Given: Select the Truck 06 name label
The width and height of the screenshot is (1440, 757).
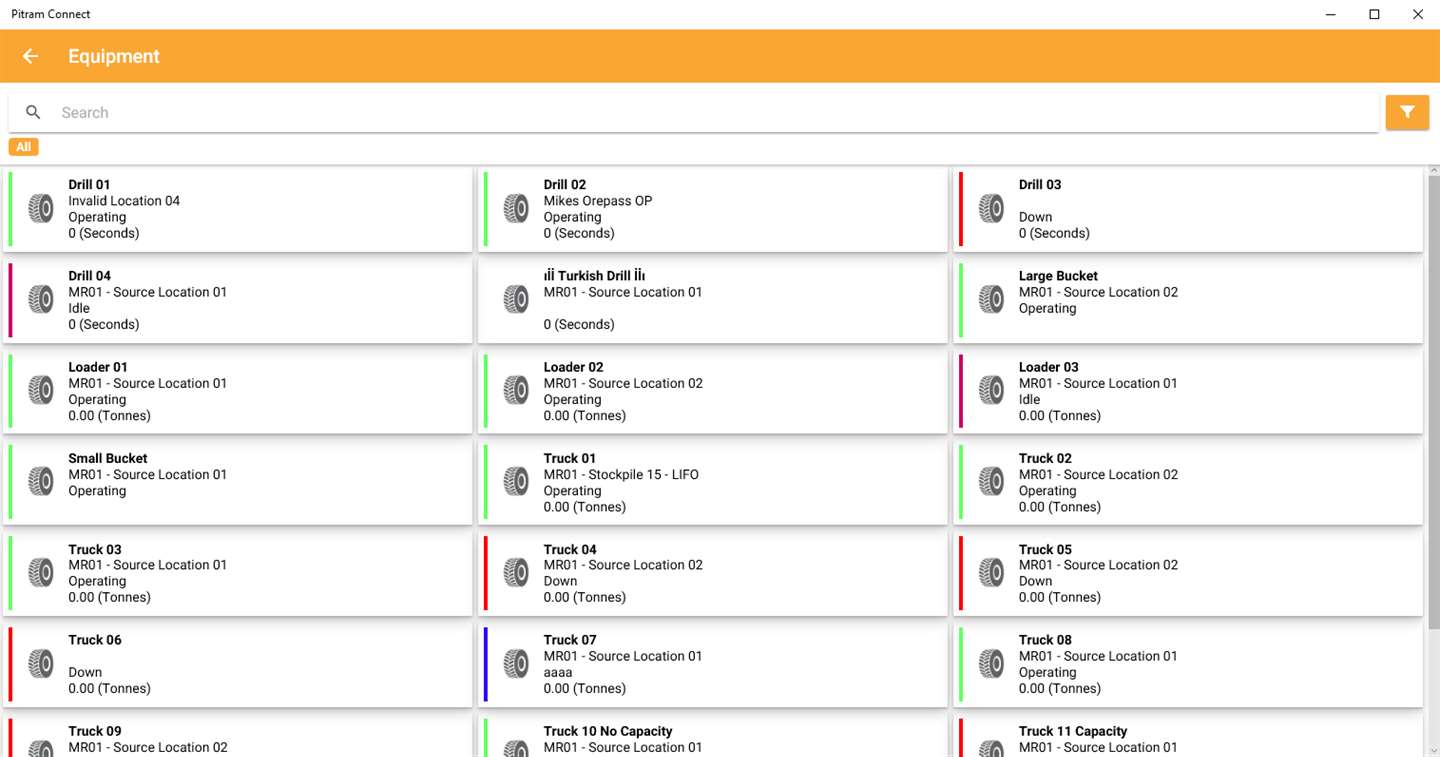Looking at the screenshot, I should (x=95, y=640).
